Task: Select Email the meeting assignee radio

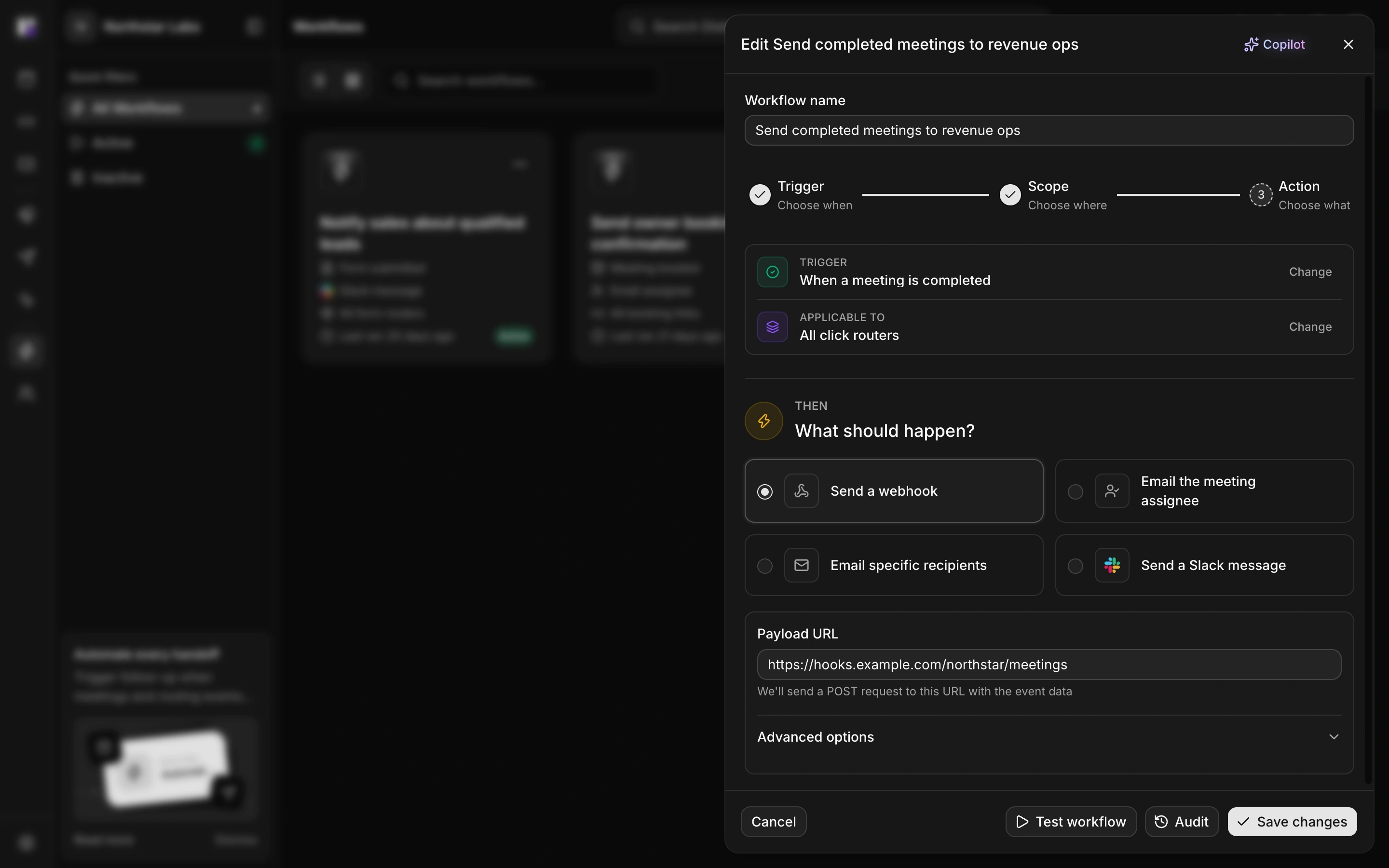Action: [x=1075, y=491]
